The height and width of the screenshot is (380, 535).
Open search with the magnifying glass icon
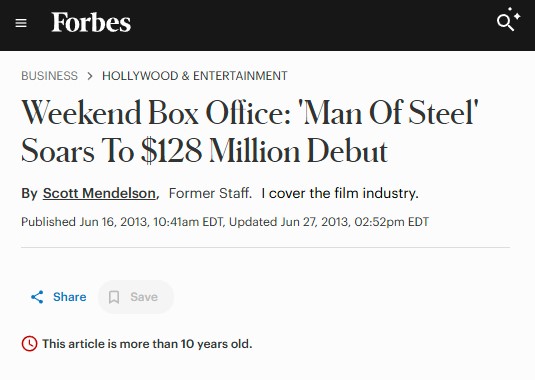pyautogui.click(x=505, y=23)
